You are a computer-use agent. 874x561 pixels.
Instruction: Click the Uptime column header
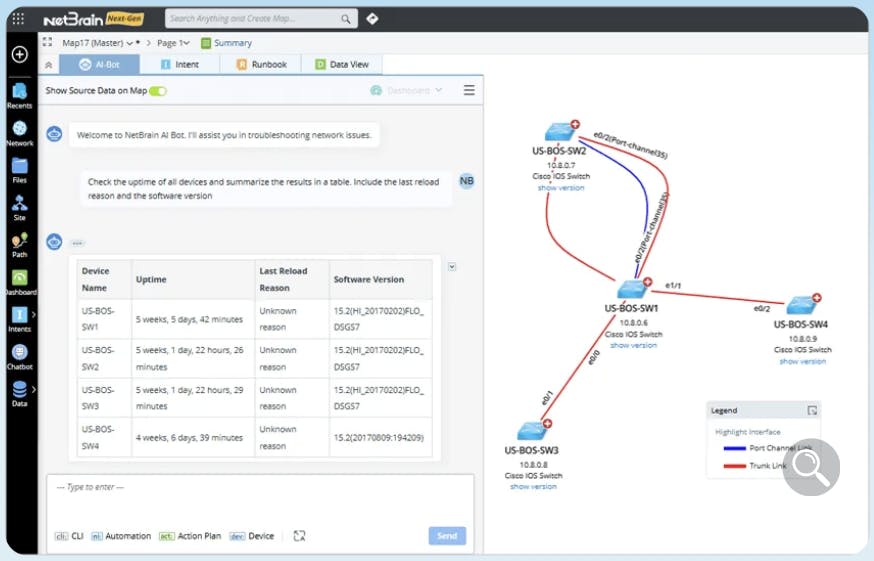pos(193,279)
